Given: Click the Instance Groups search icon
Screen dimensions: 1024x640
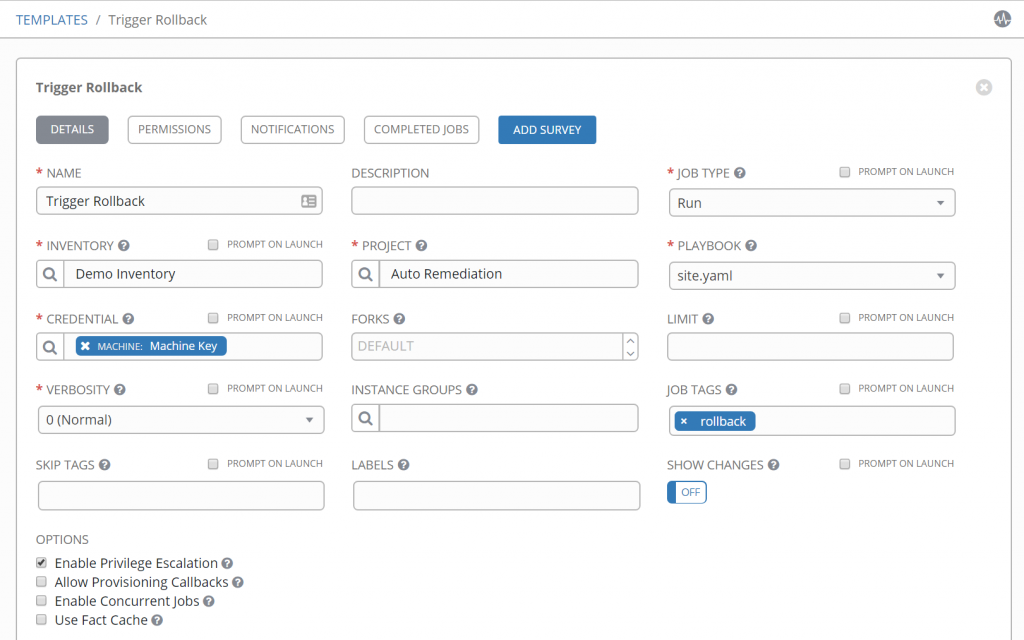Looking at the screenshot, I should click(366, 418).
